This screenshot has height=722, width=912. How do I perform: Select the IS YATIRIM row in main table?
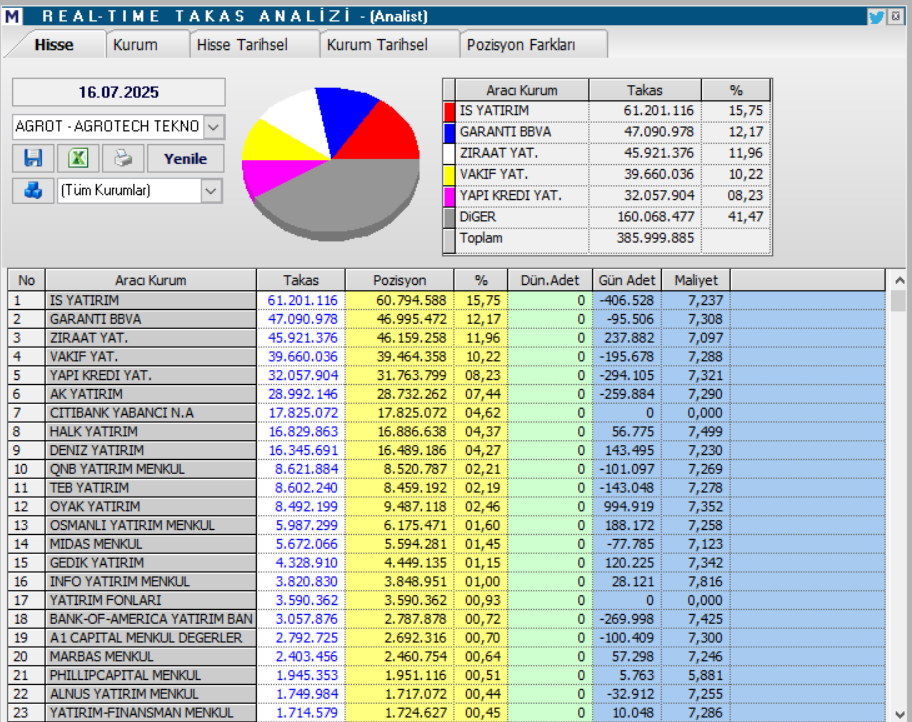click(446, 300)
